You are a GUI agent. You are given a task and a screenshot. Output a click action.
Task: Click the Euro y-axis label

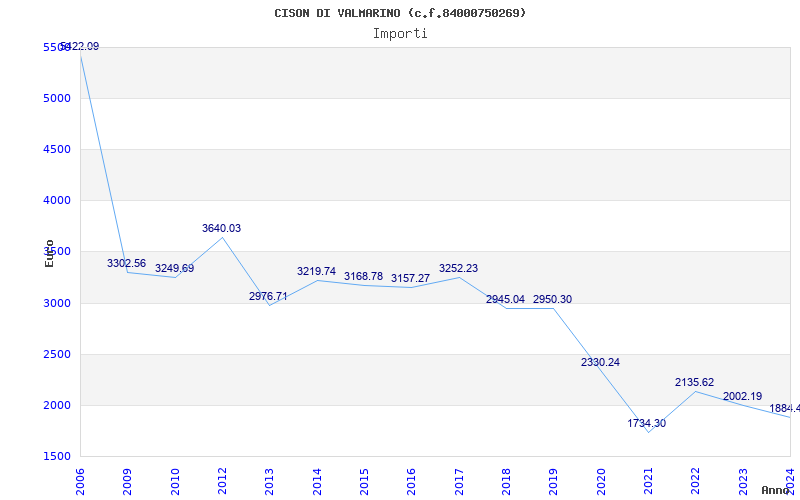(x=49, y=253)
